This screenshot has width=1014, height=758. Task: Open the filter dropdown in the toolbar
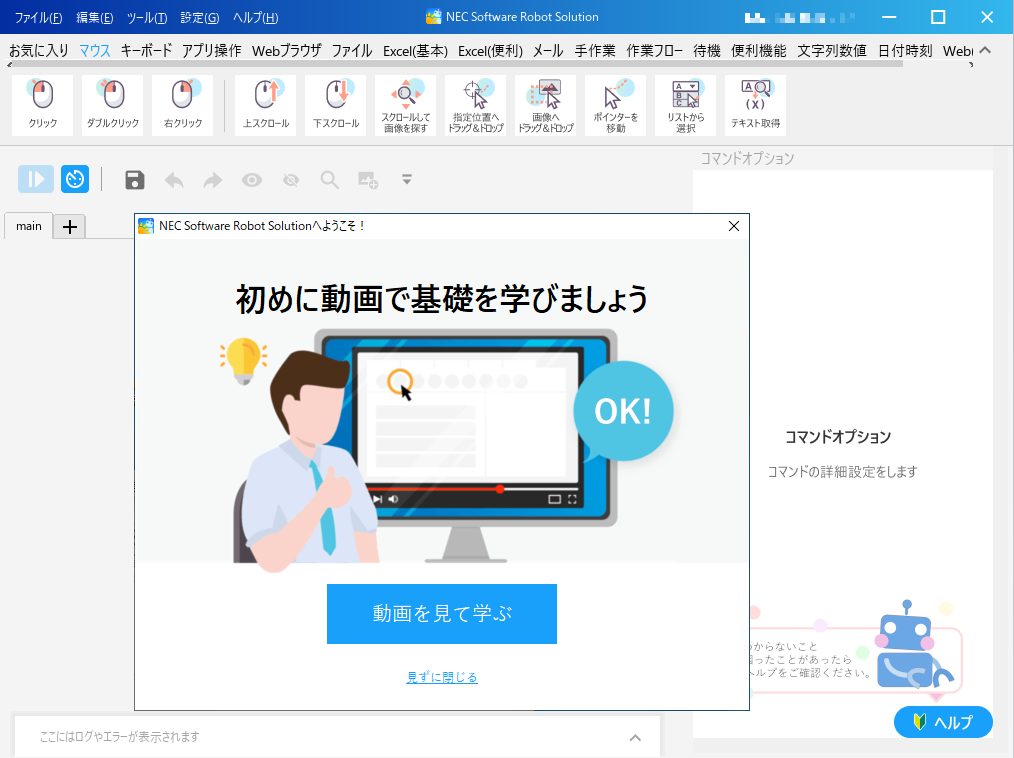[x=407, y=179]
